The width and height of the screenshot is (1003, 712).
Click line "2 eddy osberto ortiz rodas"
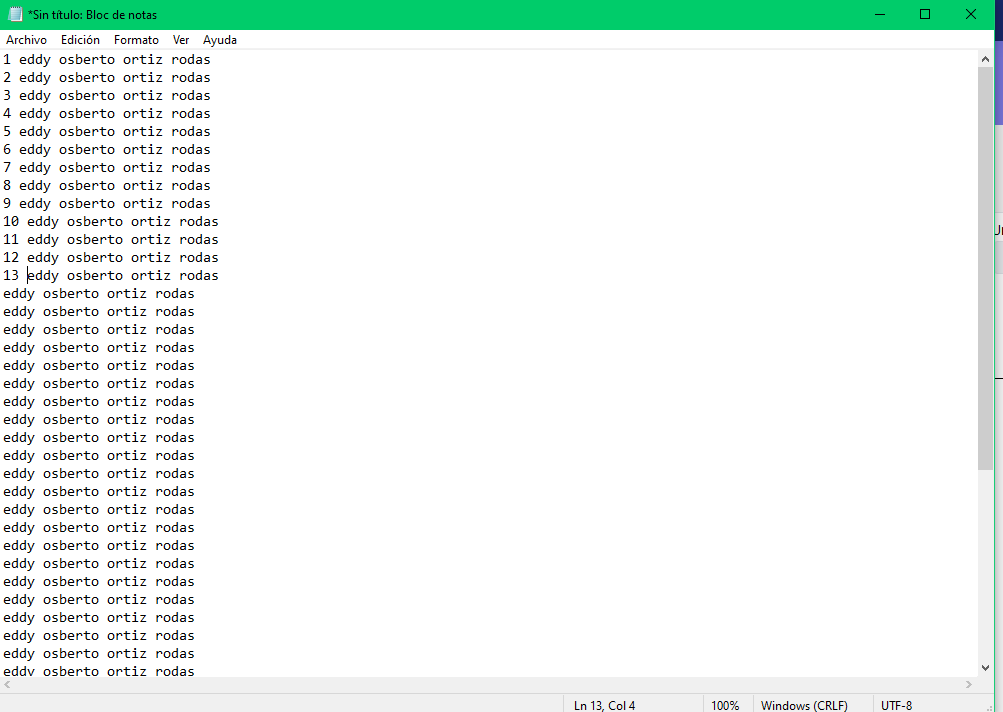coord(107,77)
